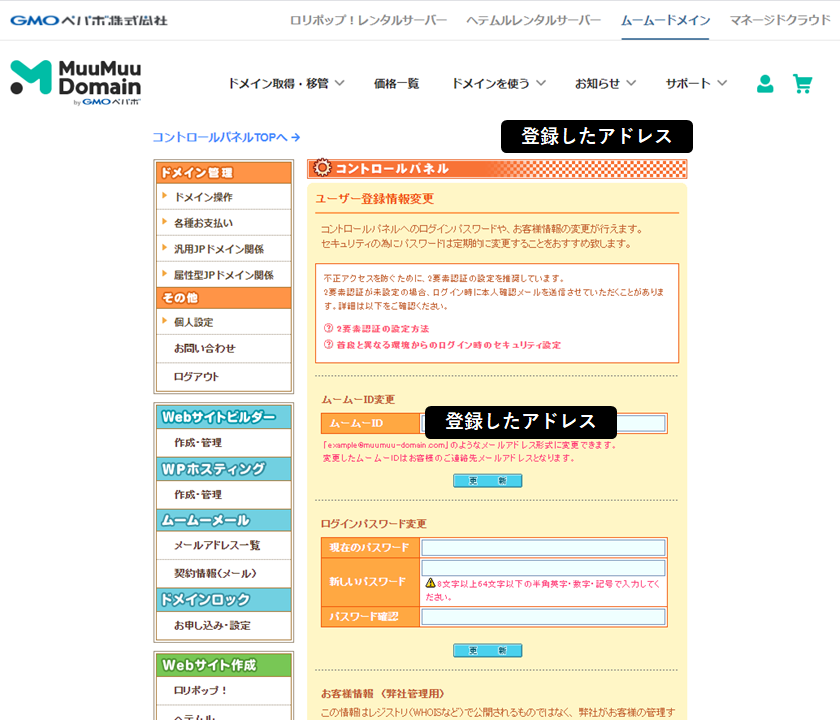Screen dimensions: 840x720
Task: Expand 各種お支払い in sidebar
Action: click(224, 222)
